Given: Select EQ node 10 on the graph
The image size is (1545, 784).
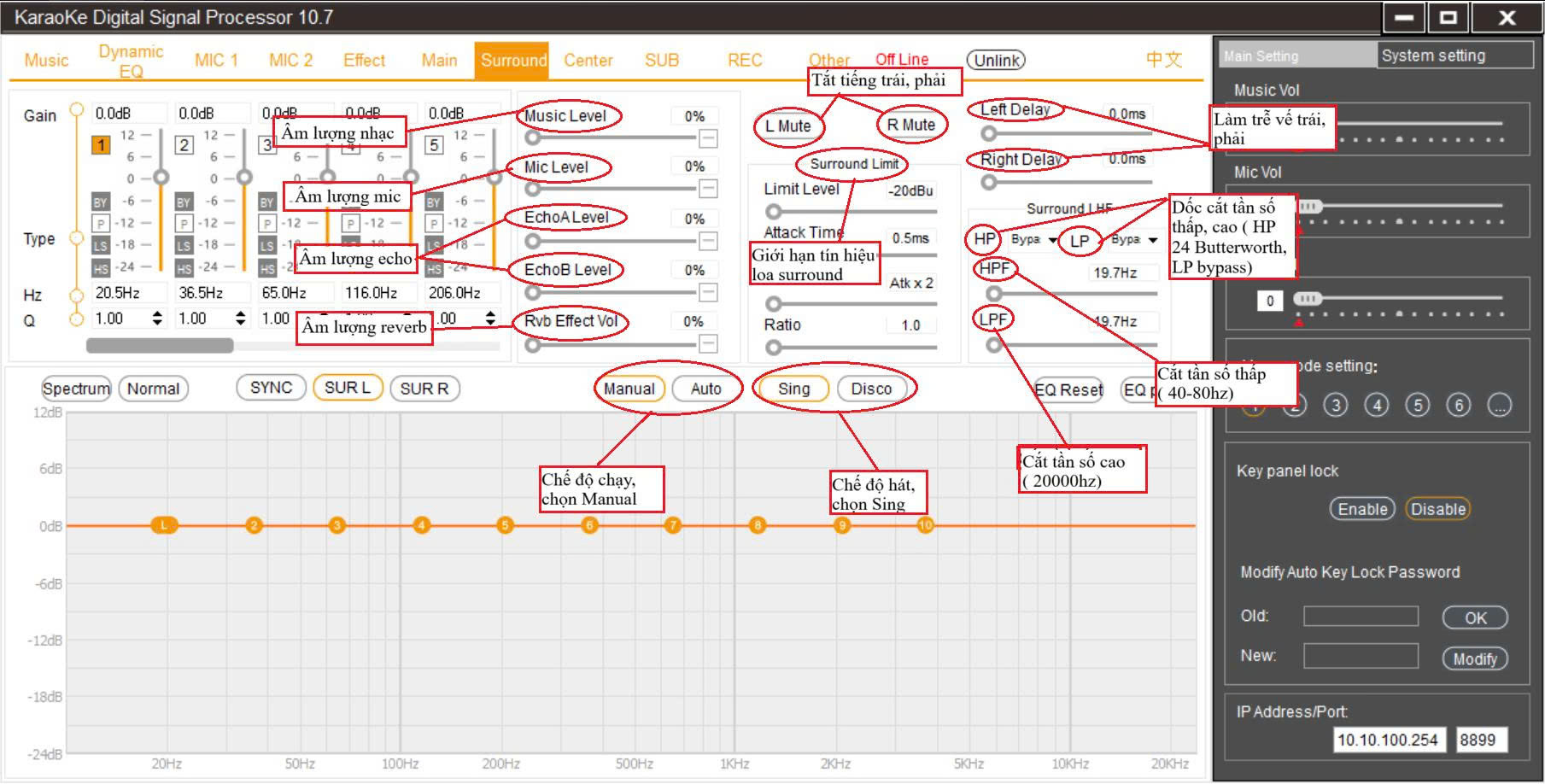Looking at the screenshot, I should pyautogui.click(x=925, y=524).
